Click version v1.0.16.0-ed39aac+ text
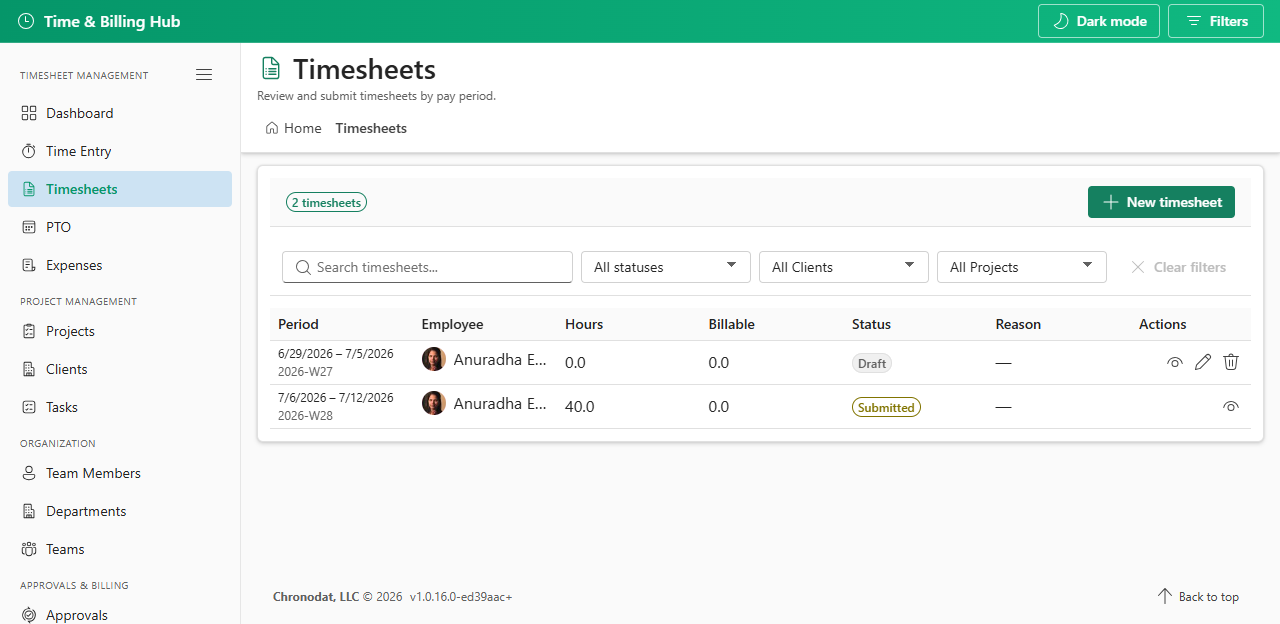 461,597
